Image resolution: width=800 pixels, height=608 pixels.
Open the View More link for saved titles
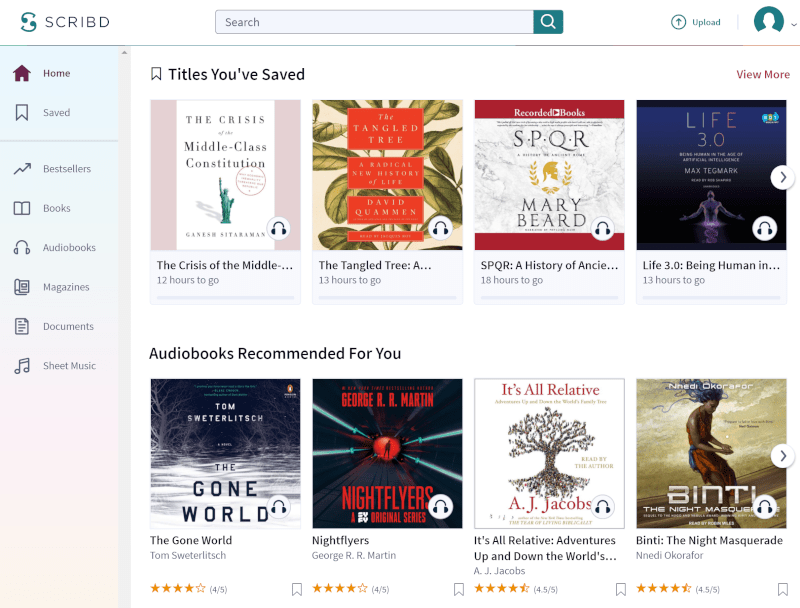tap(763, 74)
